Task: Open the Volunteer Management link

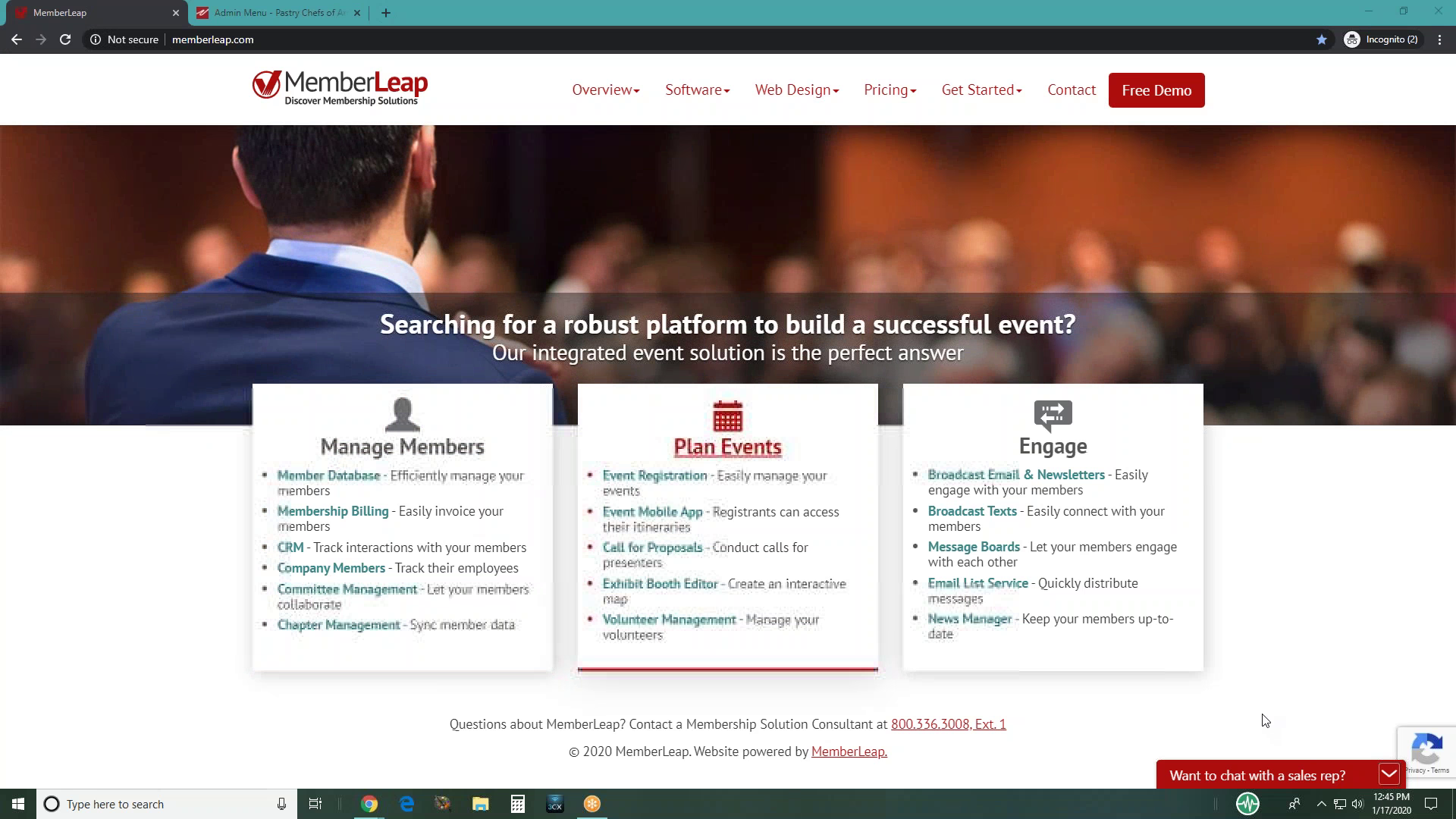Action: tap(669, 620)
